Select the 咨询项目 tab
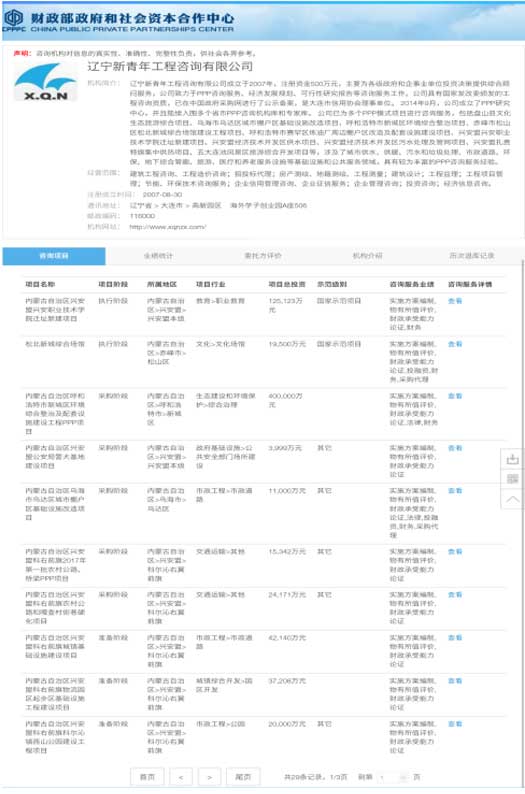525x794 pixels. click(54, 256)
